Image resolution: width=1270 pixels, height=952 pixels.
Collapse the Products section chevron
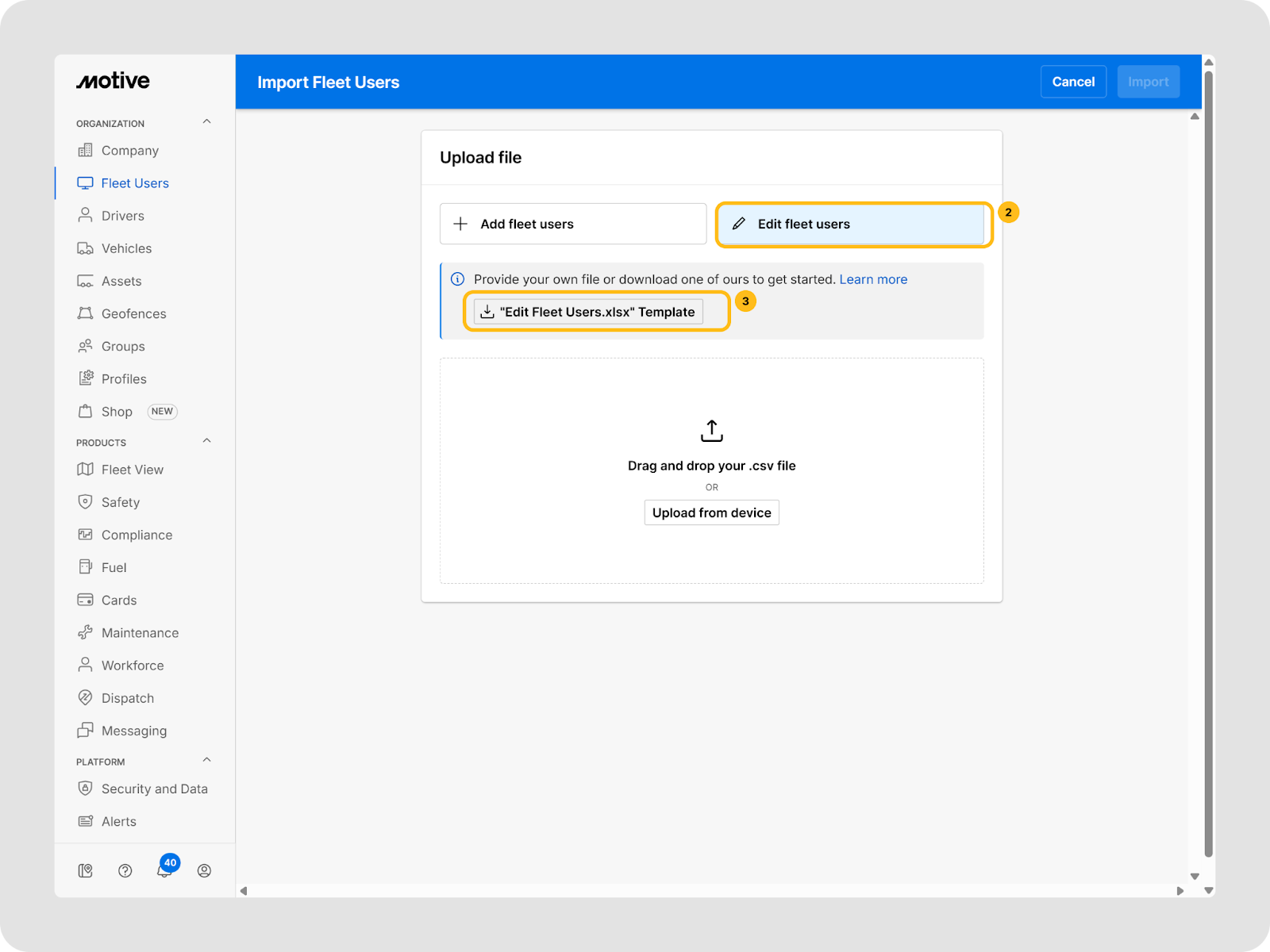pos(206,441)
